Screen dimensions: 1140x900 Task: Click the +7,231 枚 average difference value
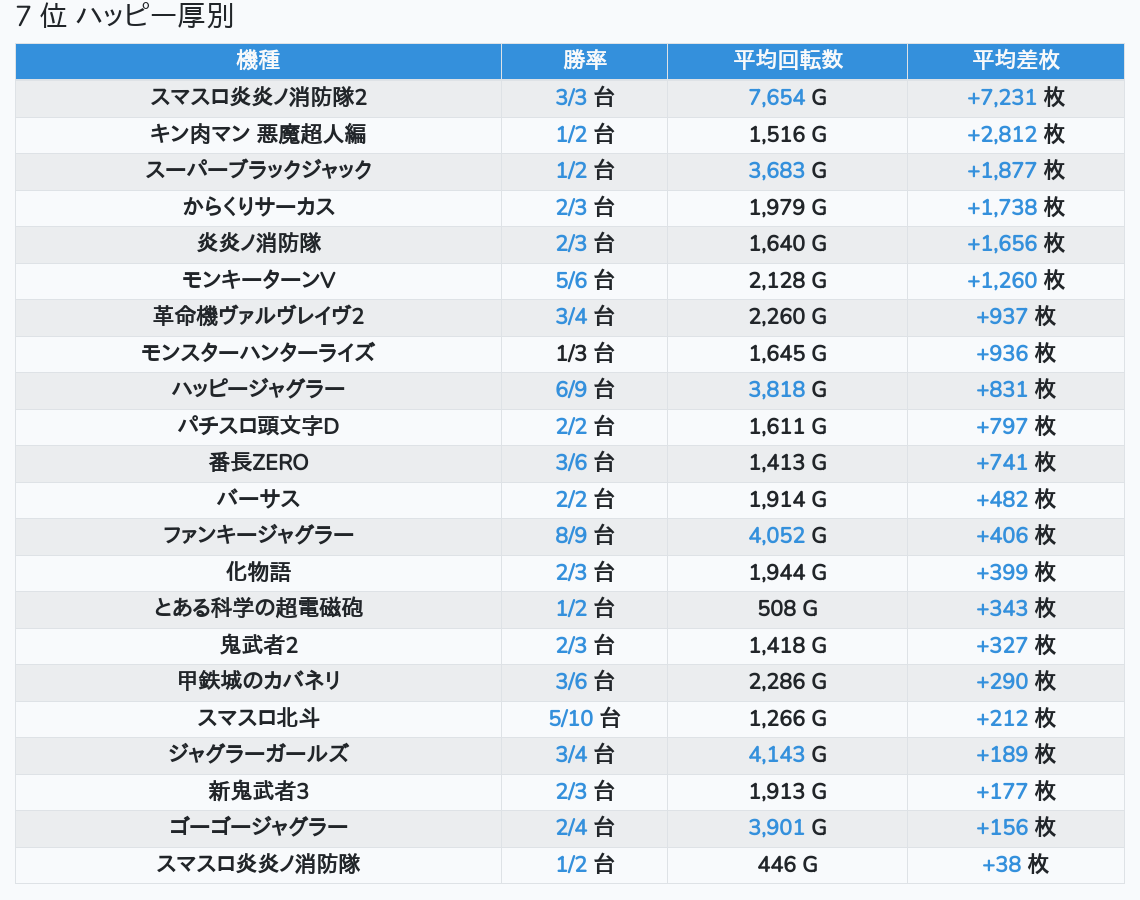point(1015,97)
